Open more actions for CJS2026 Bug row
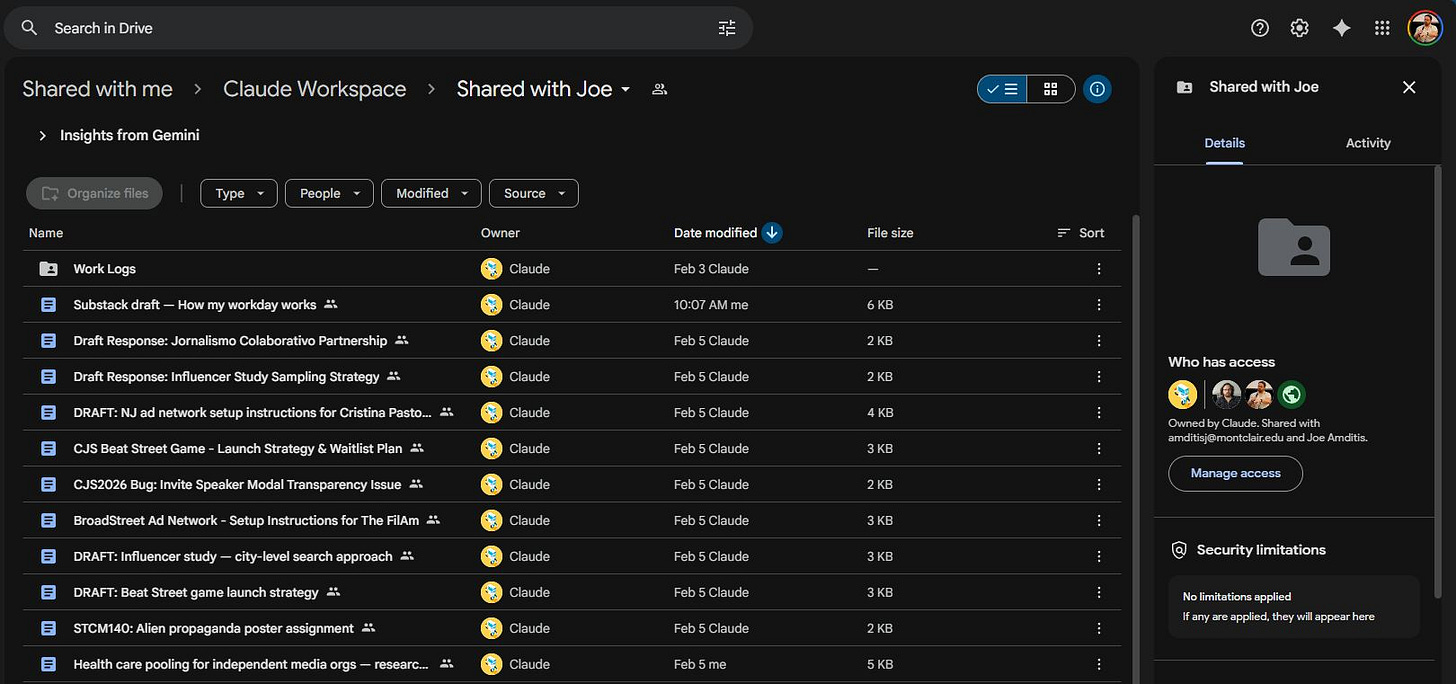The width and height of the screenshot is (1456, 684). click(x=1099, y=484)
